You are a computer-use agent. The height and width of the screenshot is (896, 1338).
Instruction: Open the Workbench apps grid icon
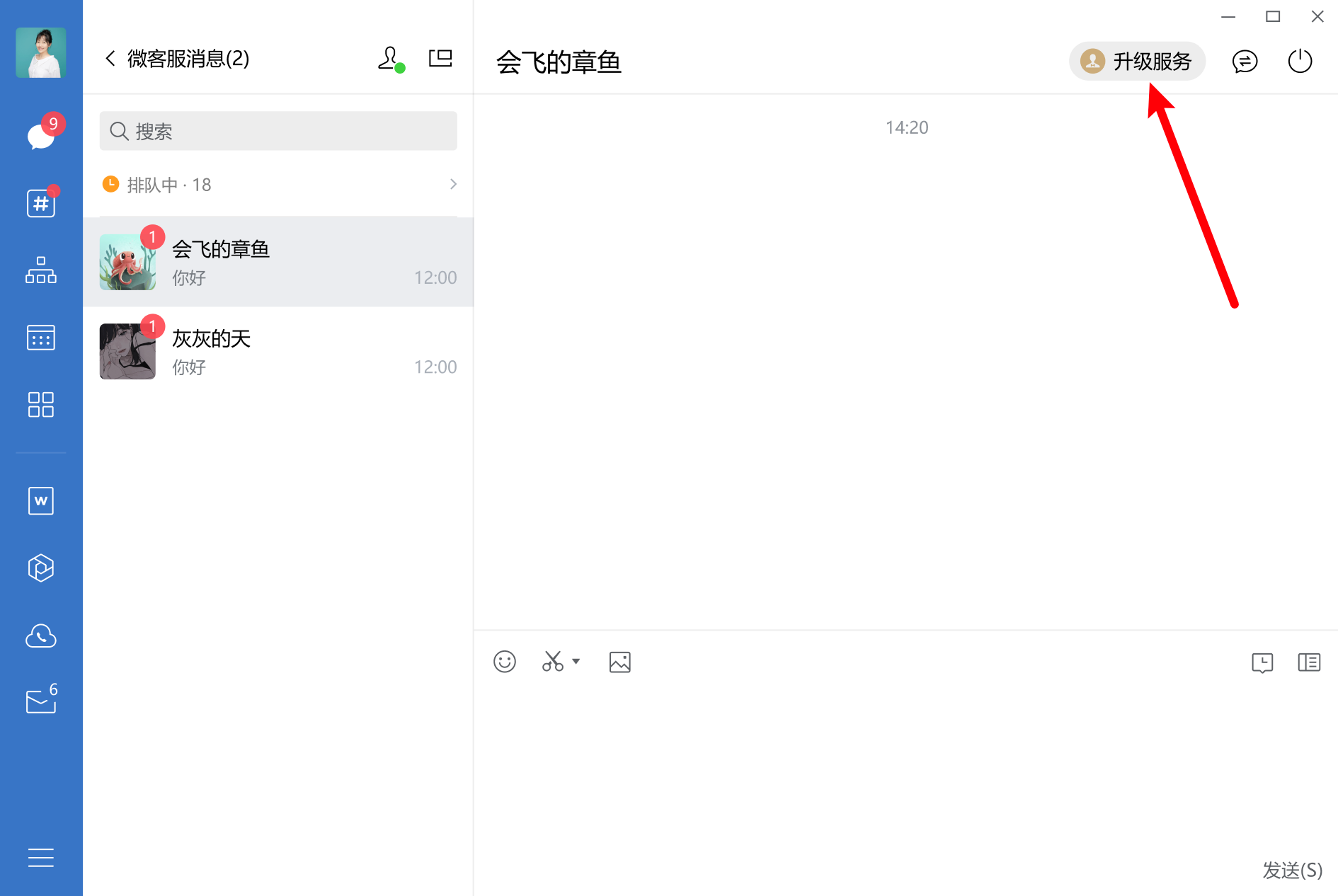coord(40,405)
